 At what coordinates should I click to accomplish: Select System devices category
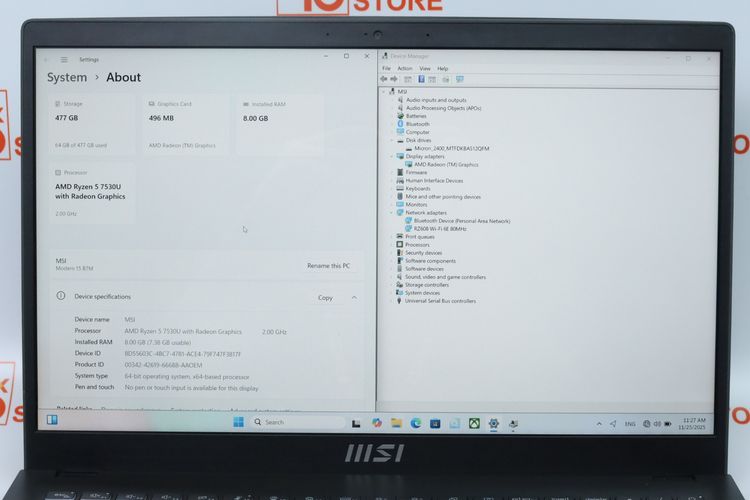[422, 293]
